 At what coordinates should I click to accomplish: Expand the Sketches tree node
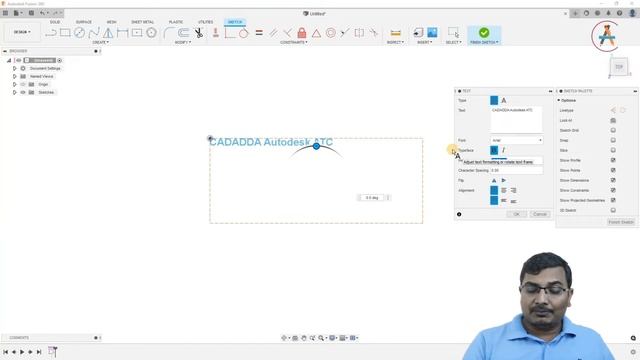tap(15, 92)
